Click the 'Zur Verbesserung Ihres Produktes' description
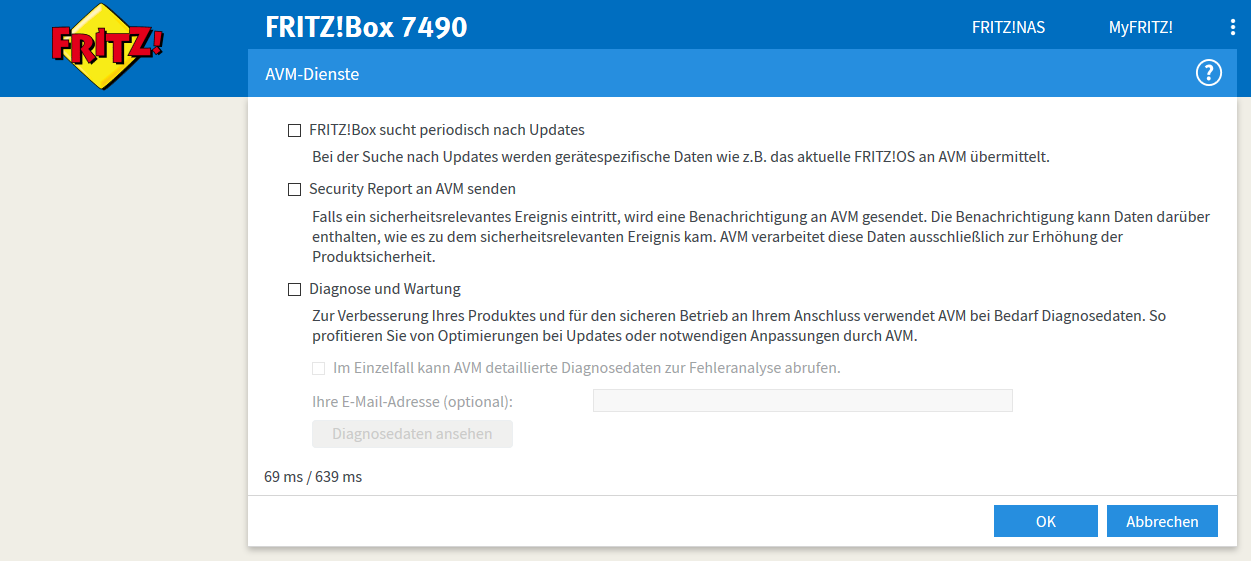This screenshot has height=561, width=1251. 739,326
